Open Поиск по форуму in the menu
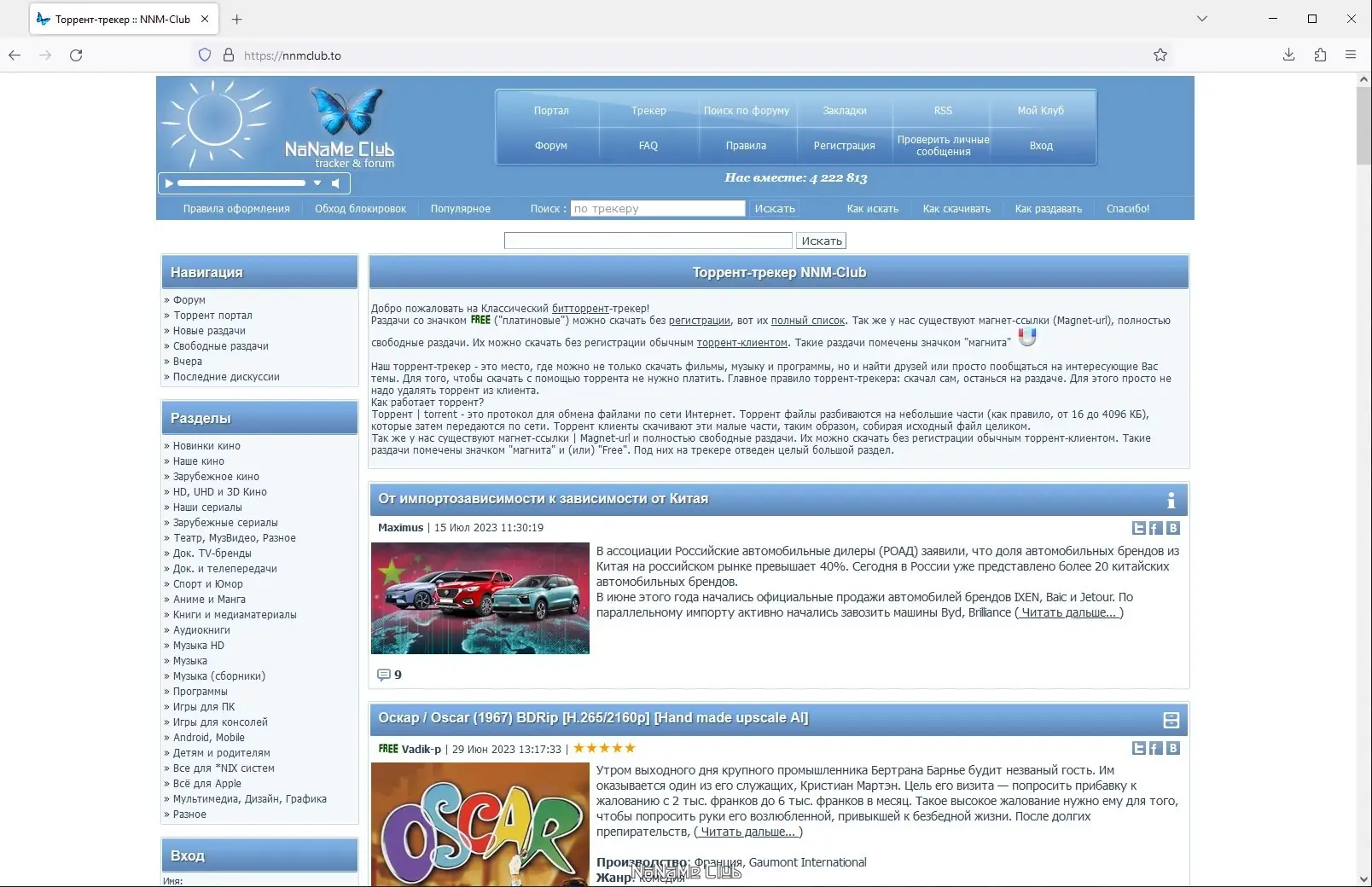 tap(747, 111)
